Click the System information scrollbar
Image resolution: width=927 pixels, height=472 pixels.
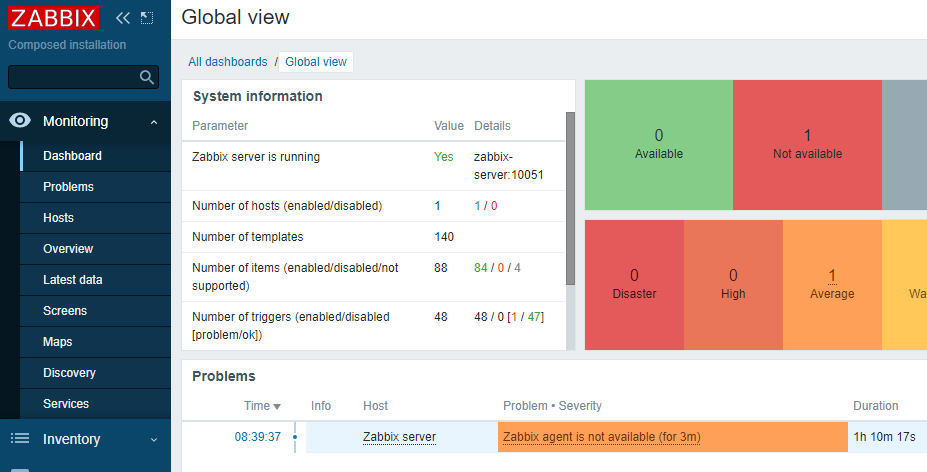571,198
